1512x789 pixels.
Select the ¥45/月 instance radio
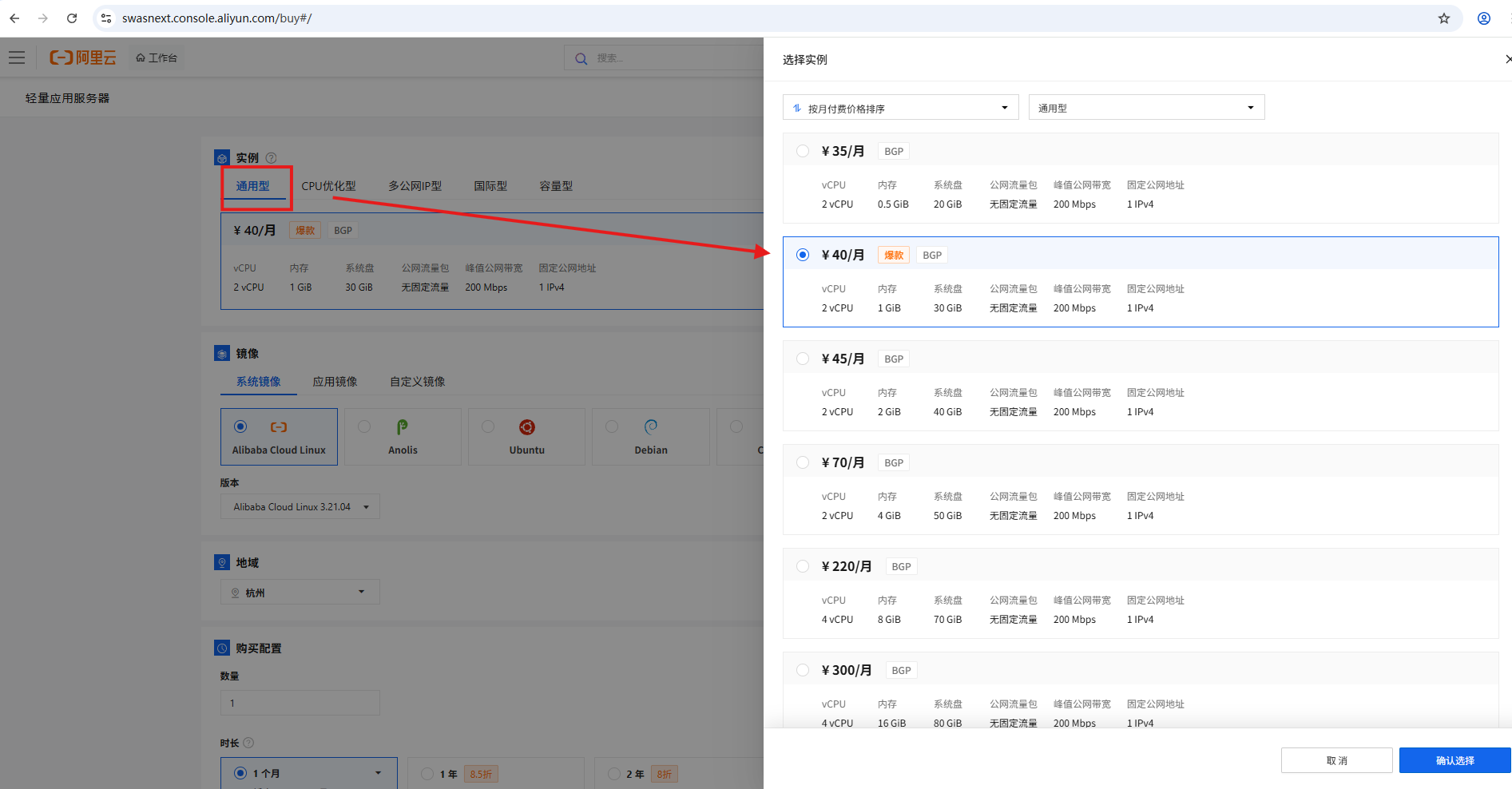coord(803,359)
